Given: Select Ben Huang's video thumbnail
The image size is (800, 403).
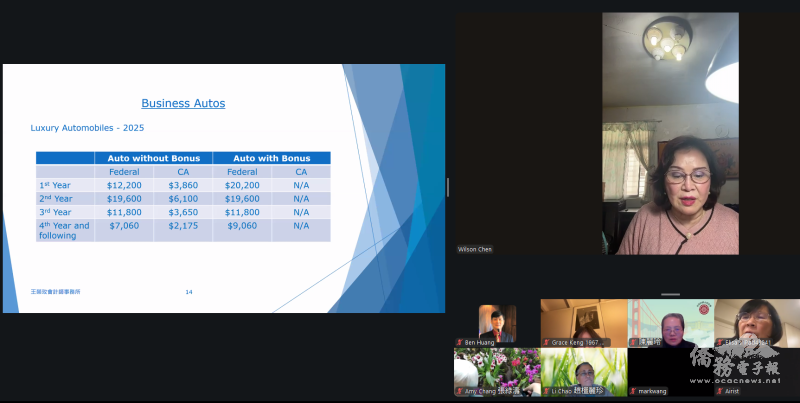Looking at the screenshot, I should tap(497, 322).
